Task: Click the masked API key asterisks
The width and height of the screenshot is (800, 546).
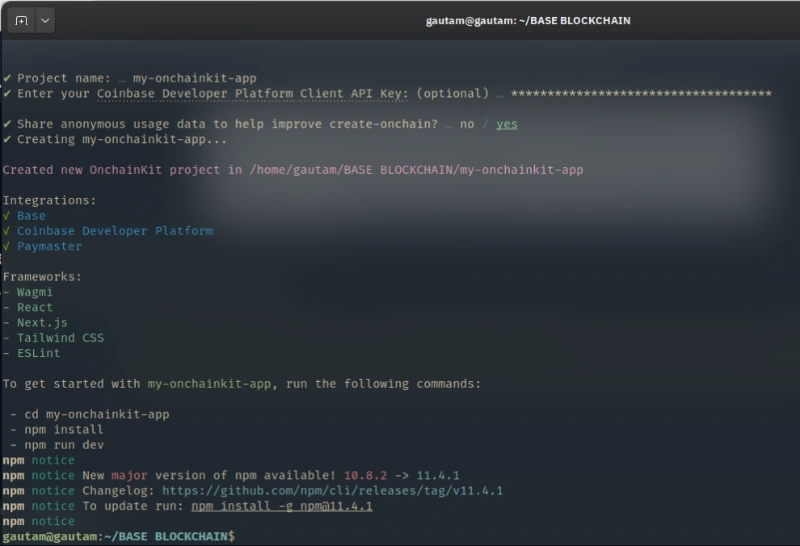Action: 641,93
